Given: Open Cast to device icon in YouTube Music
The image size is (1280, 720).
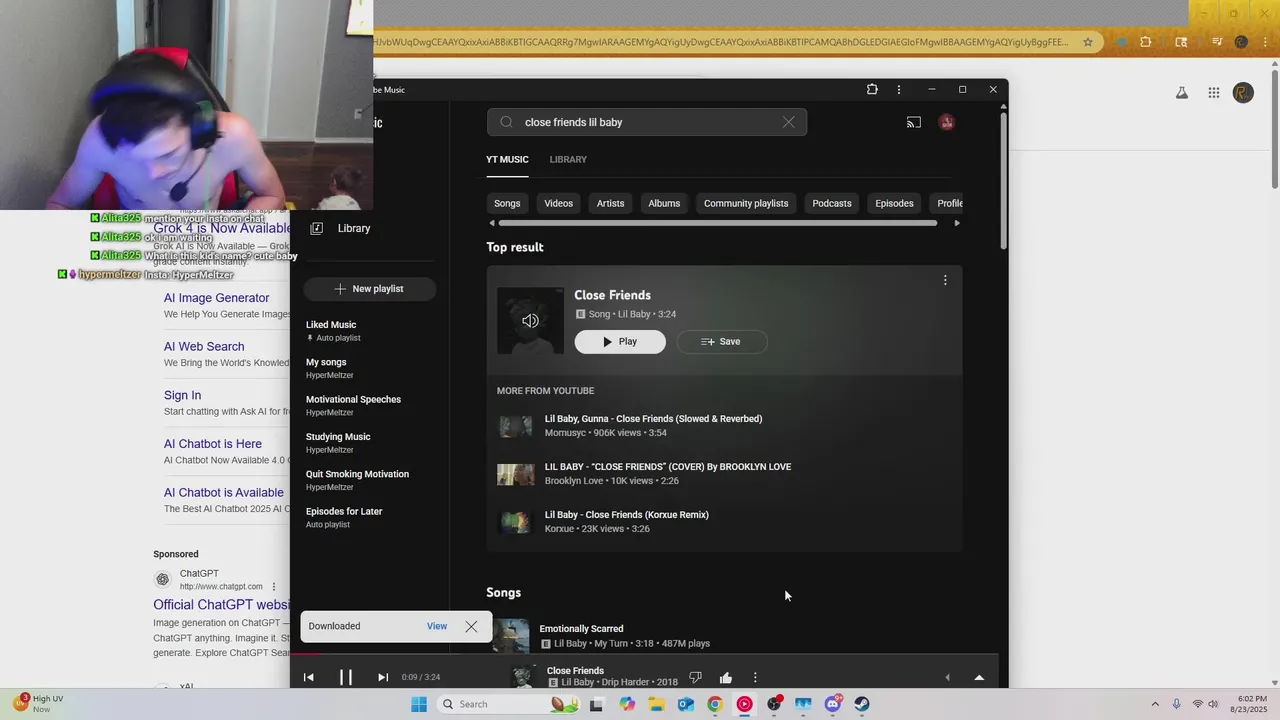Looking at the screenshot, I should click(914, 122).
